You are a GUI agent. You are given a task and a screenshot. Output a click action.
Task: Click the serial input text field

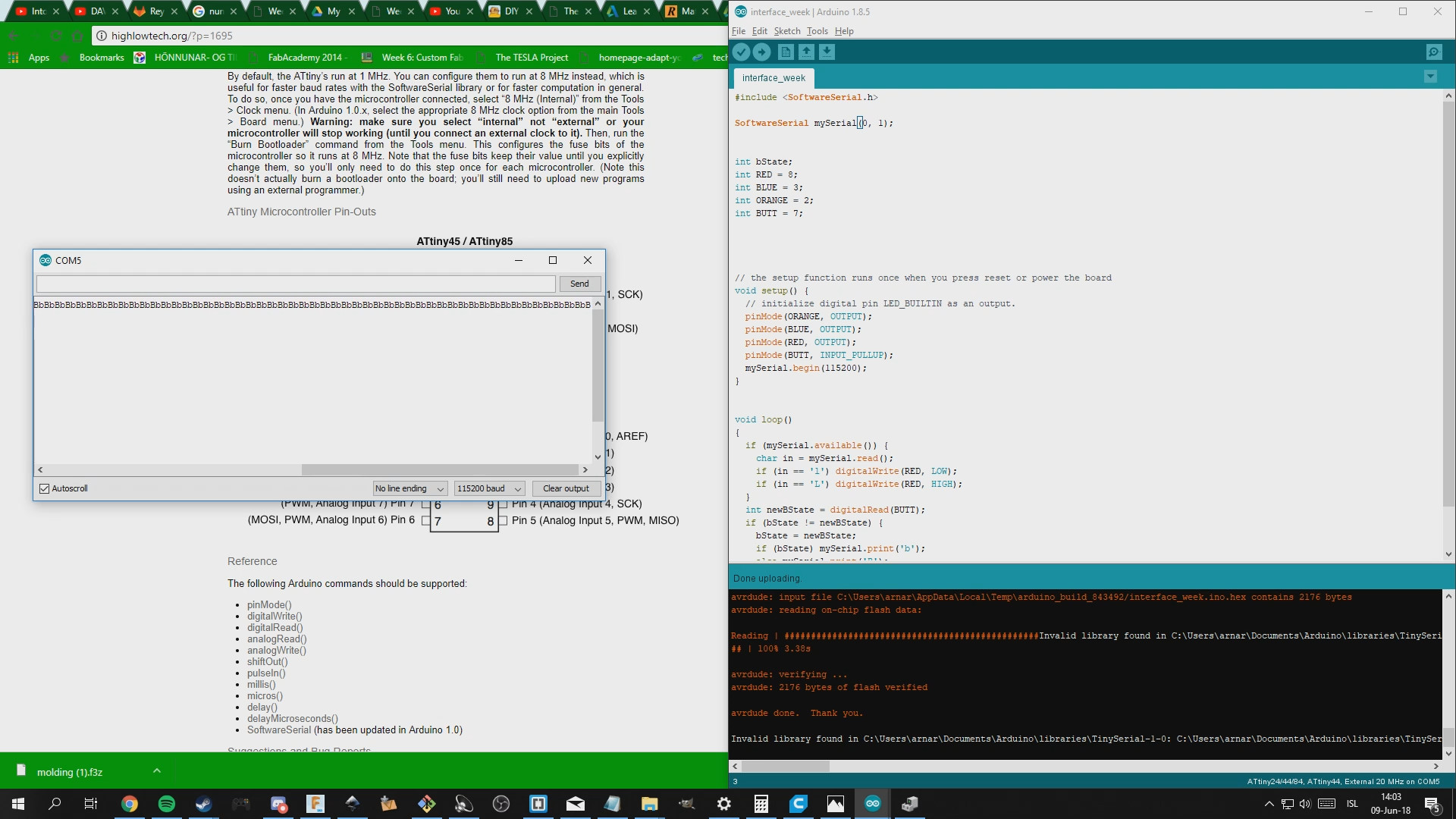pos(296,284)
